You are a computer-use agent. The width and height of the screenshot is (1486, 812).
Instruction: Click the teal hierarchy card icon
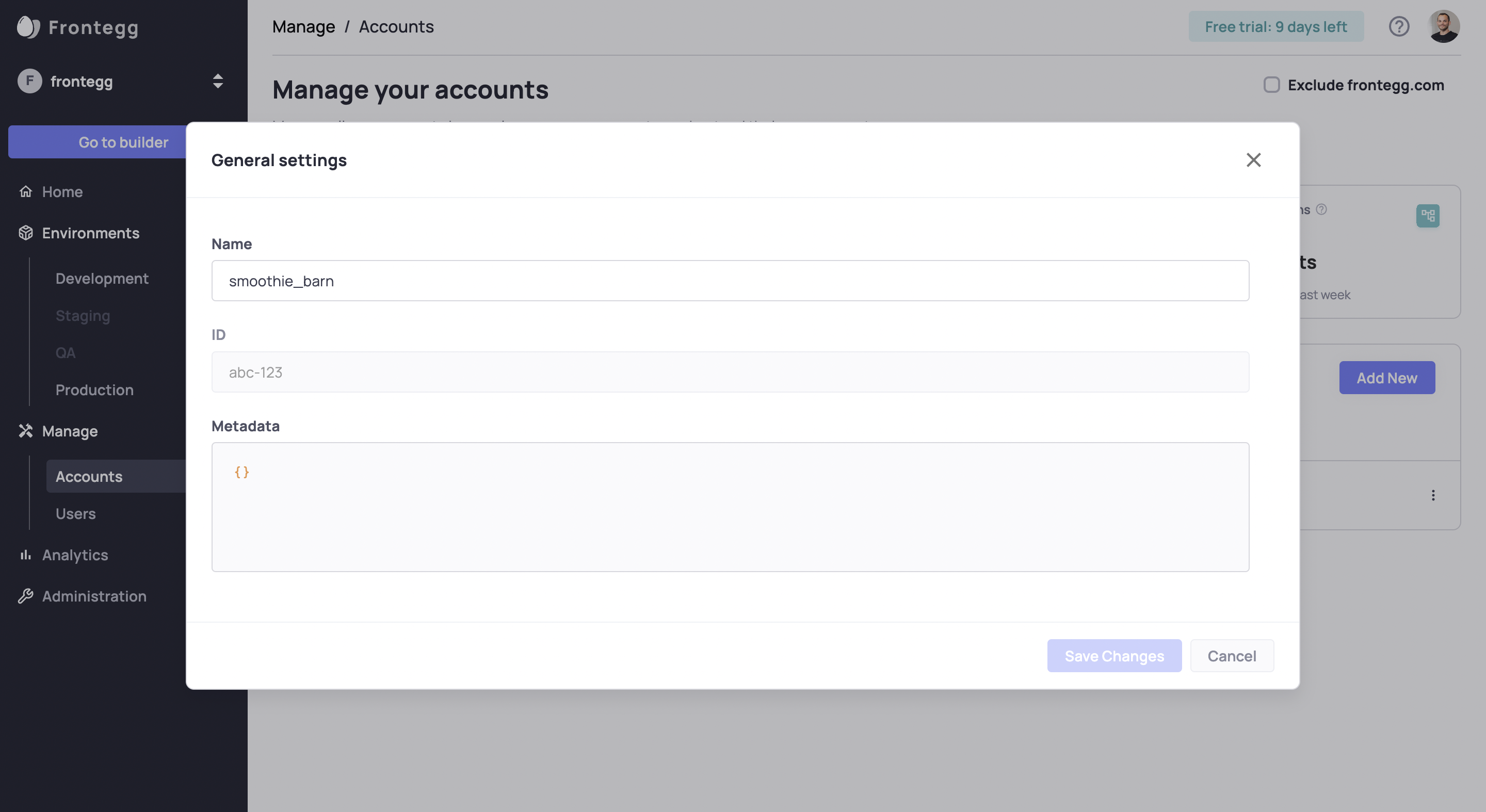click(x=1427, y=216)
